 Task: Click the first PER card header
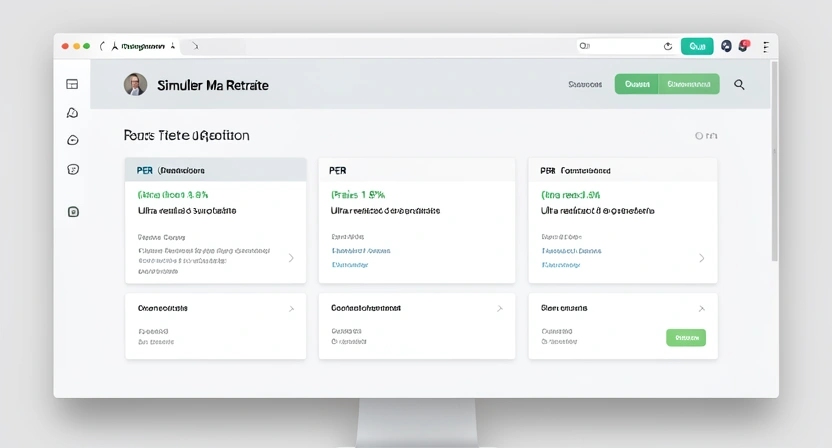pyautogui.click(x=215, y=170)
